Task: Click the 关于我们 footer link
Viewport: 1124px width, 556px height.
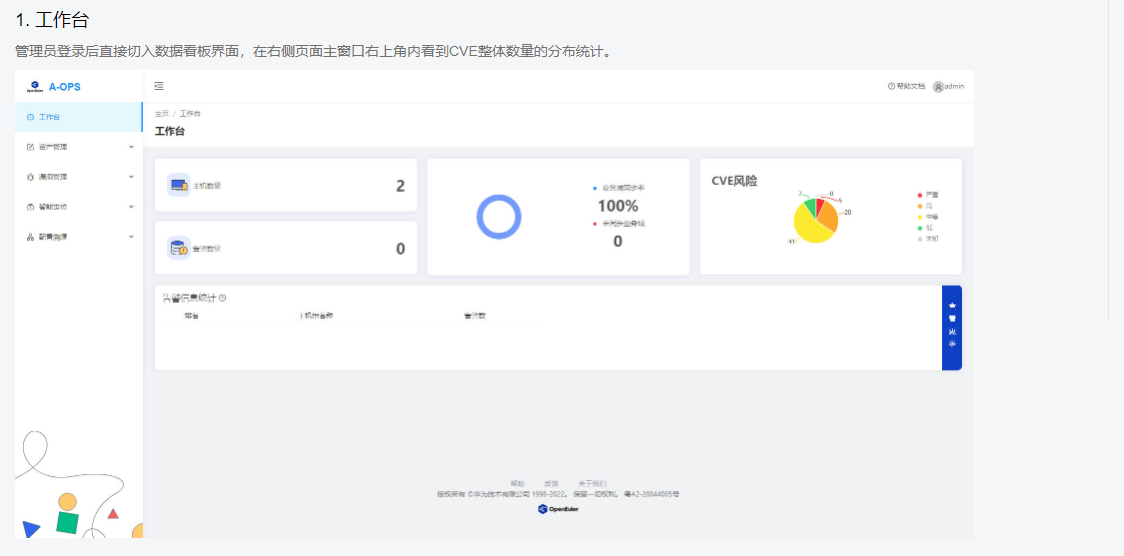Action: pyautogui.click(x=592, y=483)
